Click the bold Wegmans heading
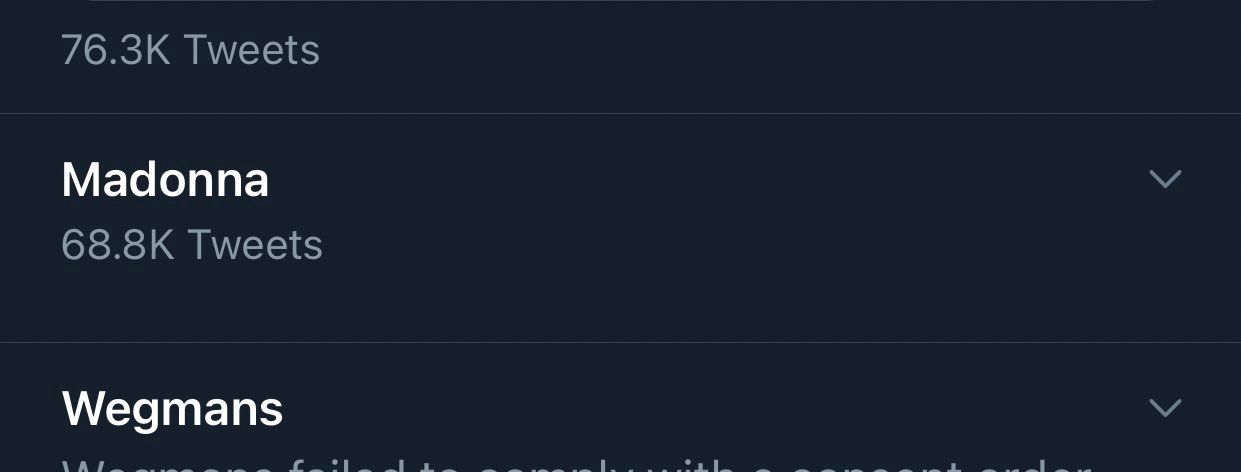Screen dimensions: 1241x472 [x=172, y=409]
